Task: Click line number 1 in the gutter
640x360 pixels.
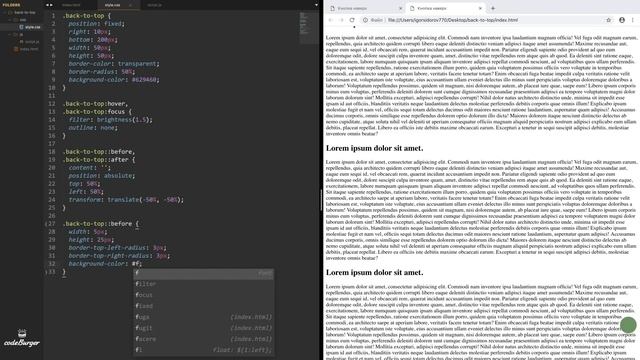Action: [53, 16]
